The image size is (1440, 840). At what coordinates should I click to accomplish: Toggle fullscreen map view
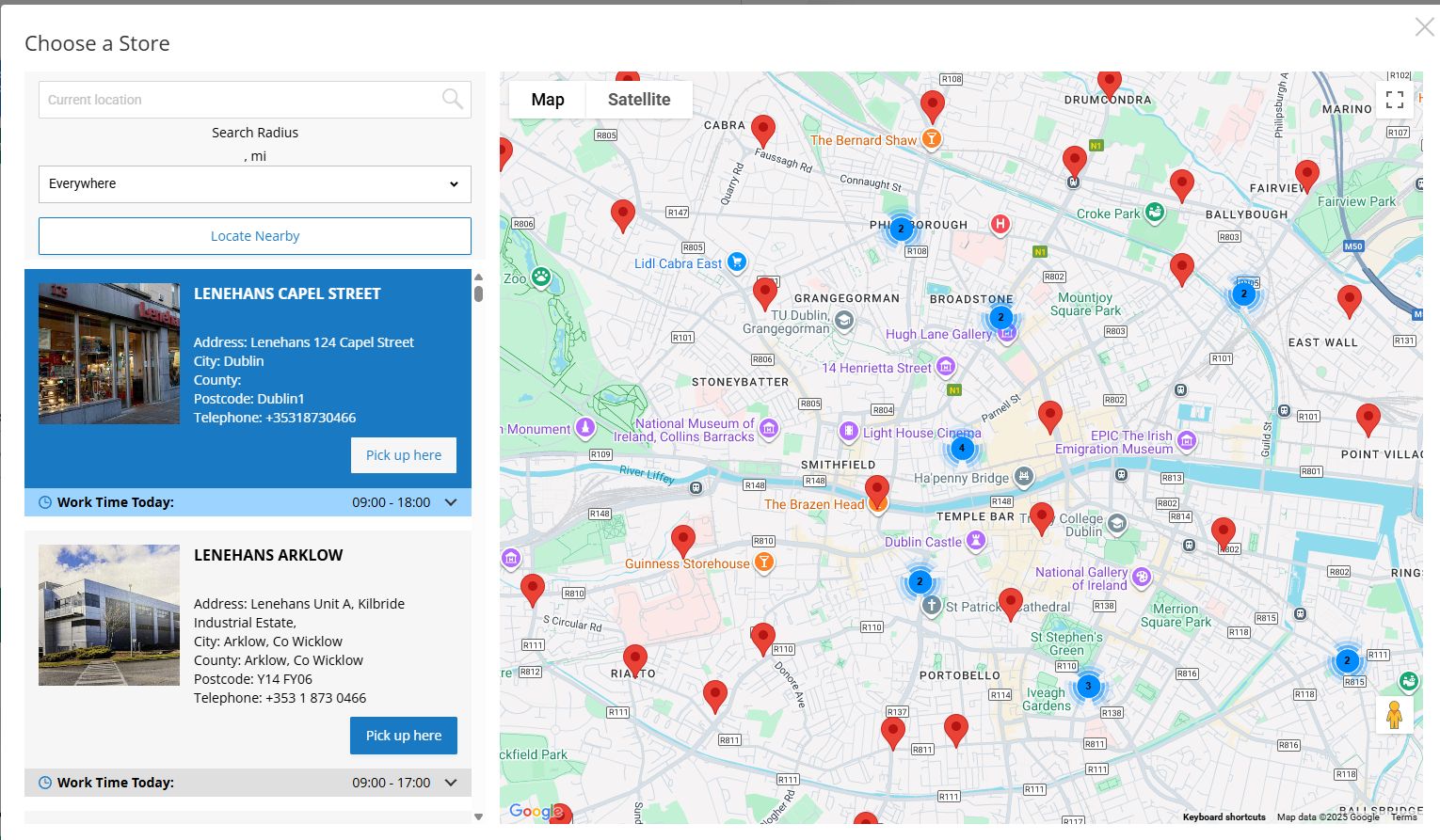(x=1395, y=99)
